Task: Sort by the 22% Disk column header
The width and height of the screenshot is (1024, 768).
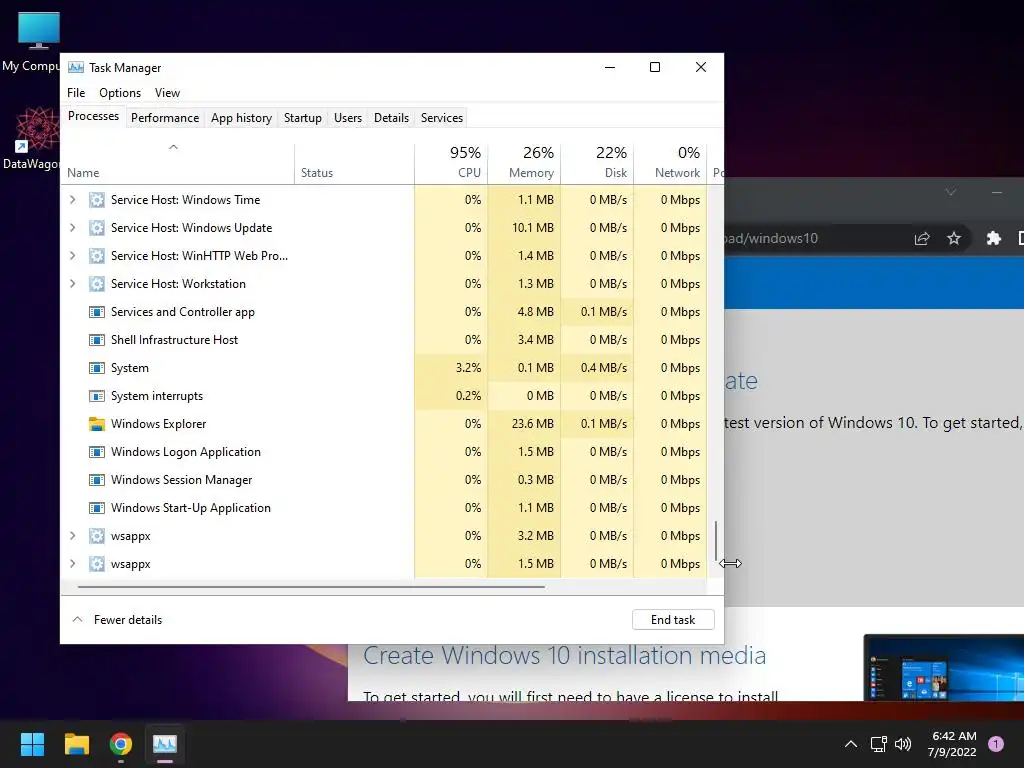Action: pos(598,163)
